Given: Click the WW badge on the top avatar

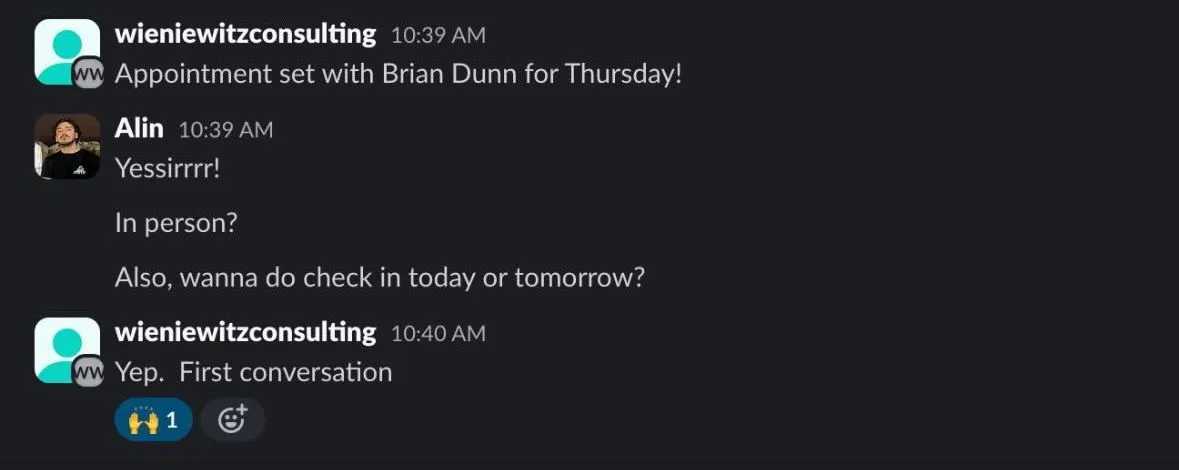Looking at the screenshot, I should point(89,74).
